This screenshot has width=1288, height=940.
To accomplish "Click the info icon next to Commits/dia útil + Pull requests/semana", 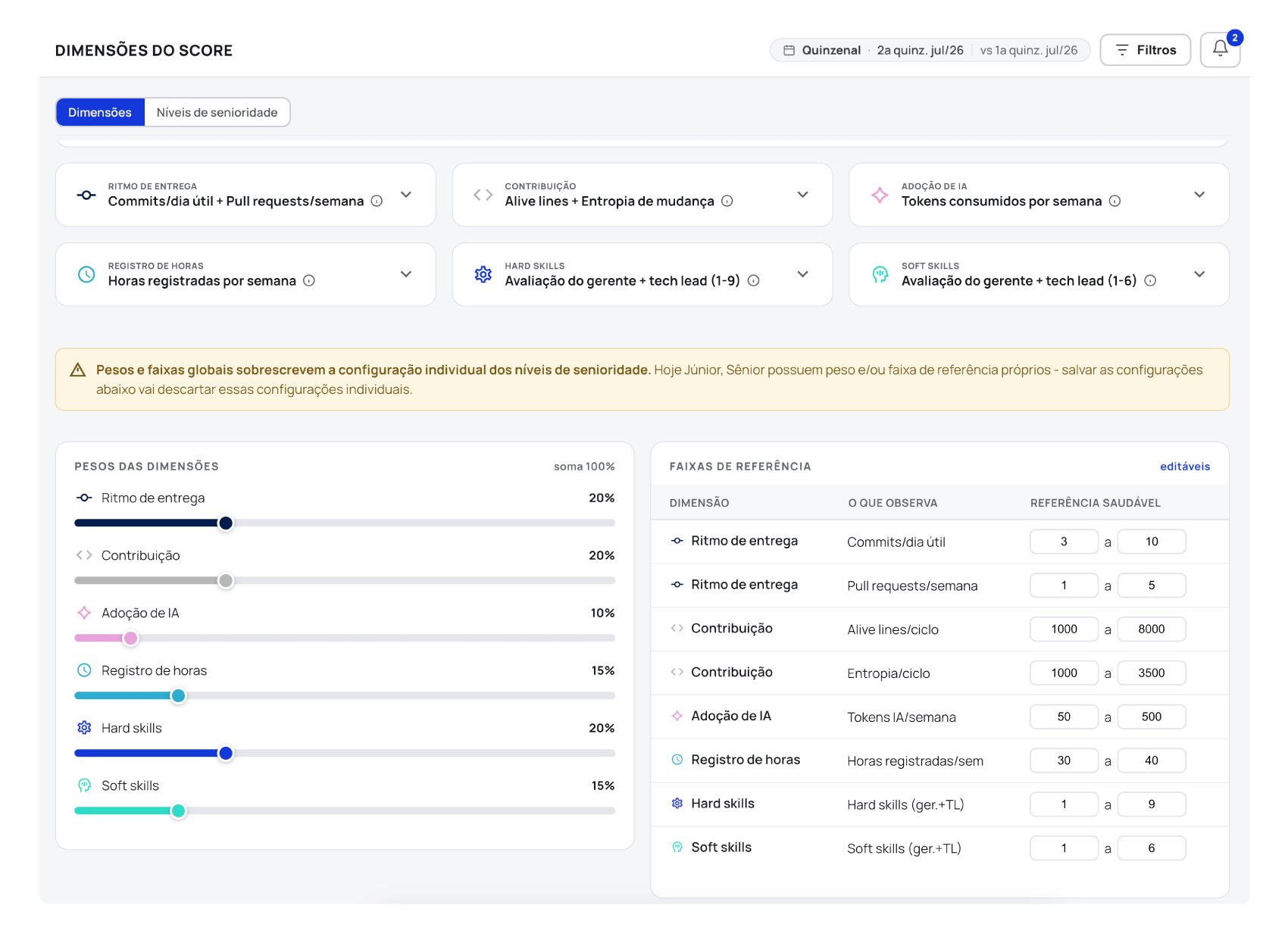I will coord(377,201).
